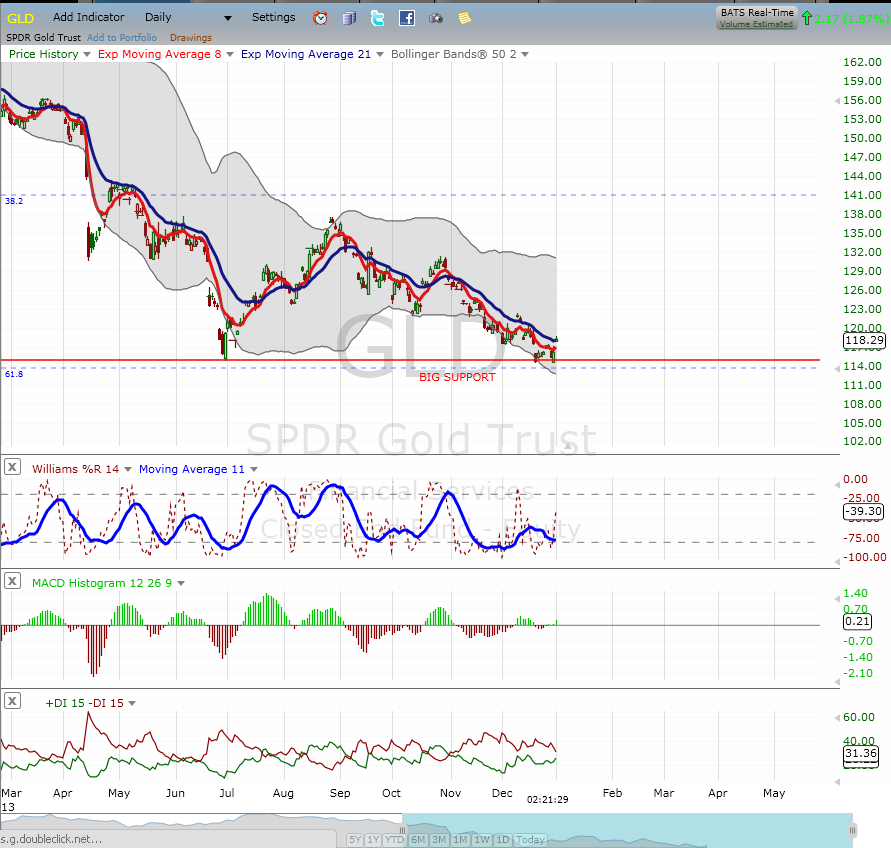Screen dimensions: 891x848
Task: Click the GLD ticker symbol
Action: click(x=20, y=19)
